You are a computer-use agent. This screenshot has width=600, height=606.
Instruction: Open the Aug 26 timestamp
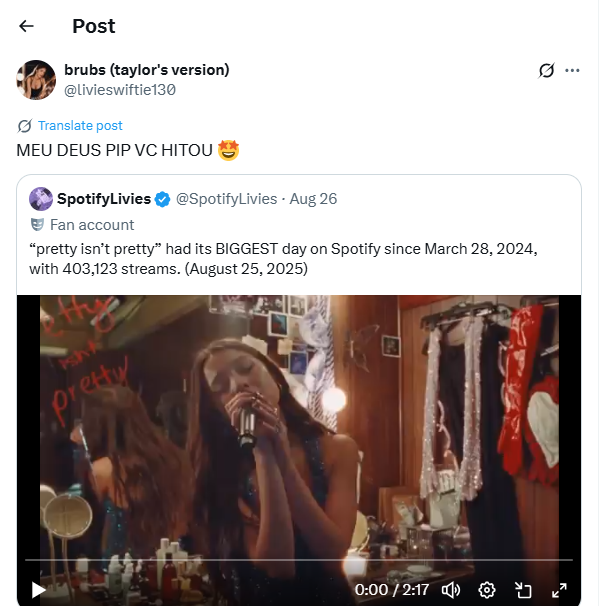(x=313, y=198)
